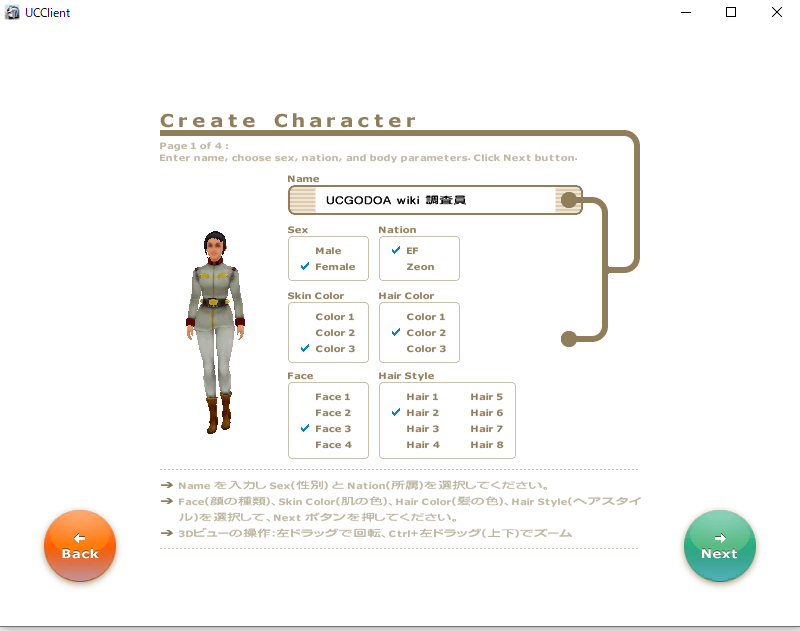
Task: Choose Hair 5 hairstyle
Action: 486,396
